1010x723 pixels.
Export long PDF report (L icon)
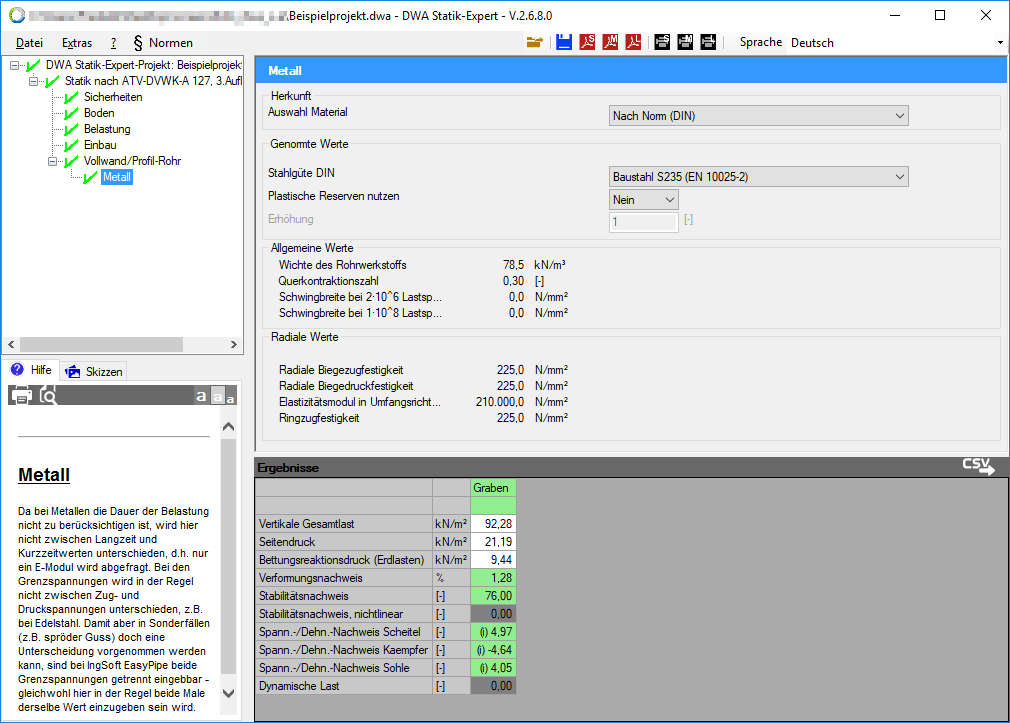(633, 42)
